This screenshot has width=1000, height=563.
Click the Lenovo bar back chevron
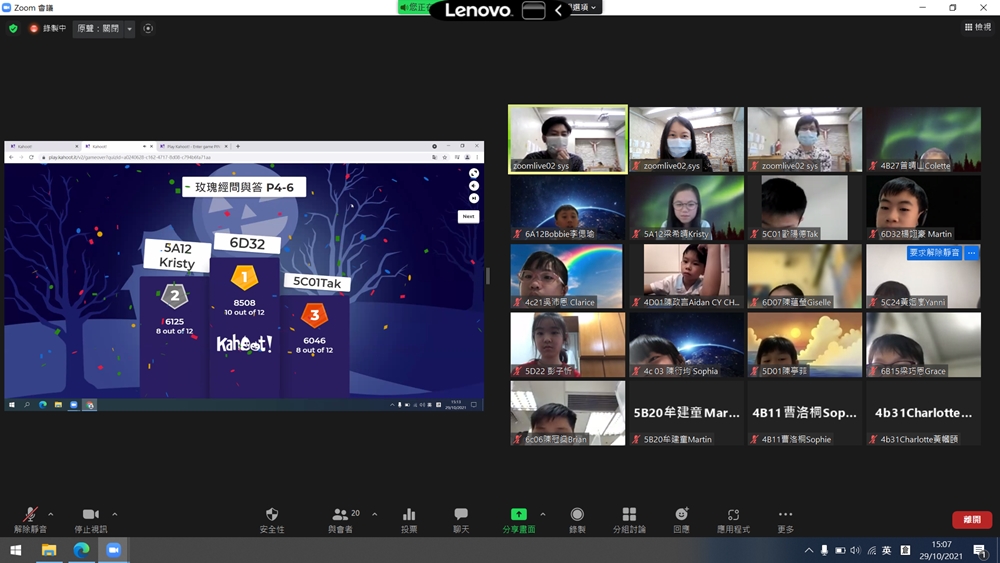[558, 10]
